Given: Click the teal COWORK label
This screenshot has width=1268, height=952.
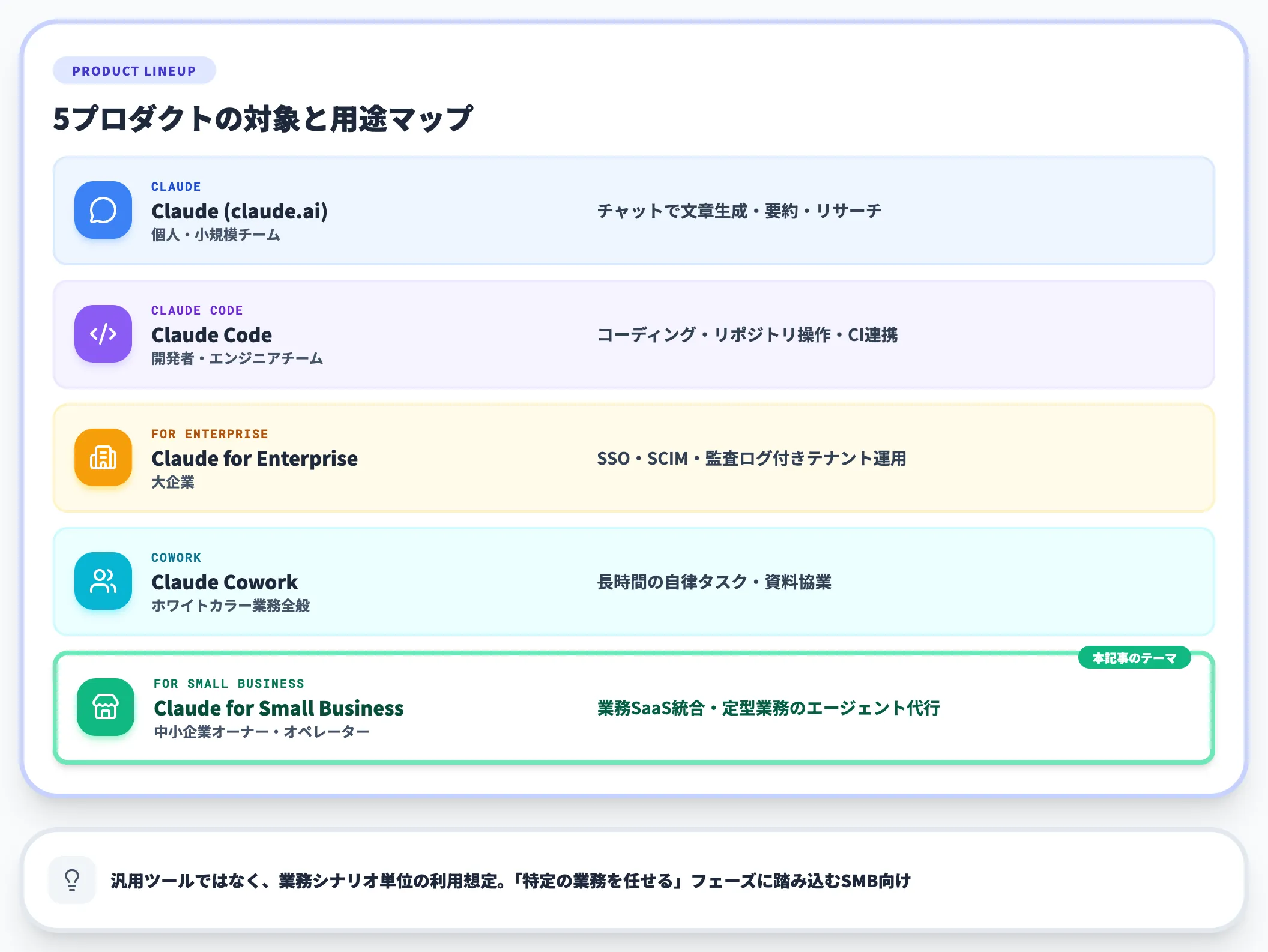Looking at the screenshot, I should coord(176,558).
